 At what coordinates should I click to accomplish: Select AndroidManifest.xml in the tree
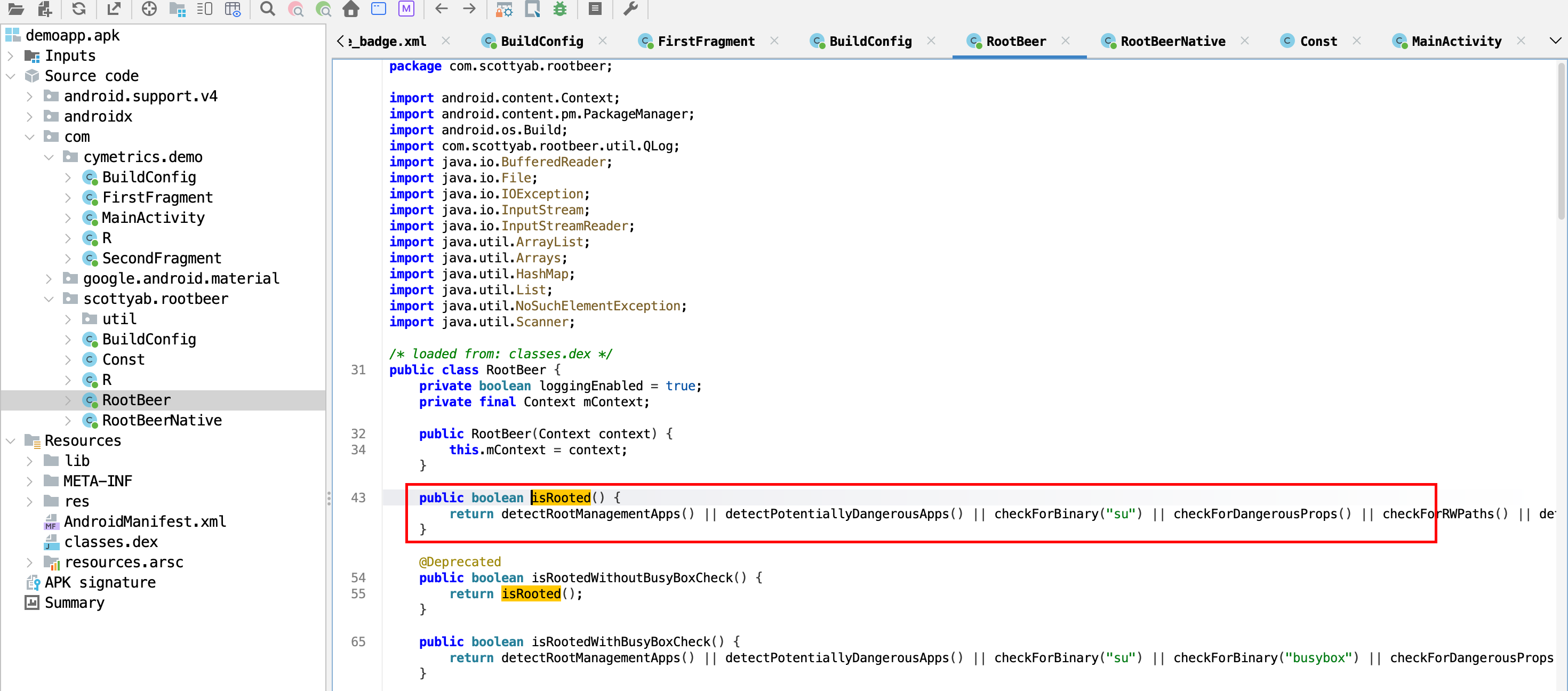point(144,521)
